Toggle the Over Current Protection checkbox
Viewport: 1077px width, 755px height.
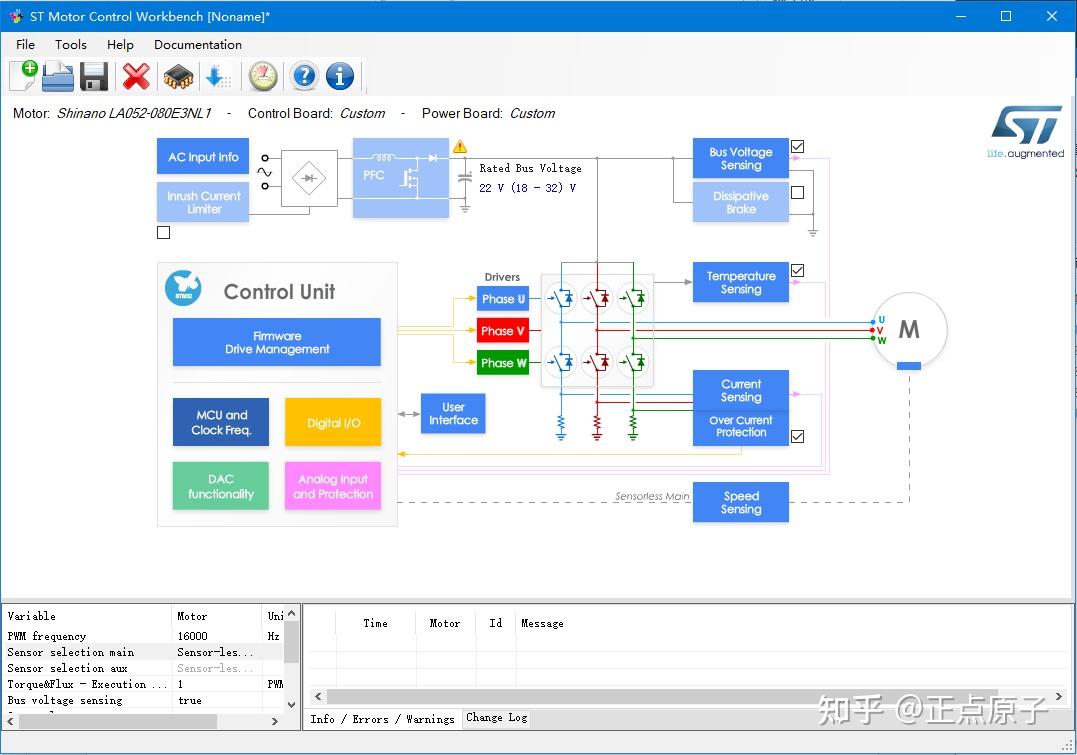pyautogui.click(x=797, y=436)
